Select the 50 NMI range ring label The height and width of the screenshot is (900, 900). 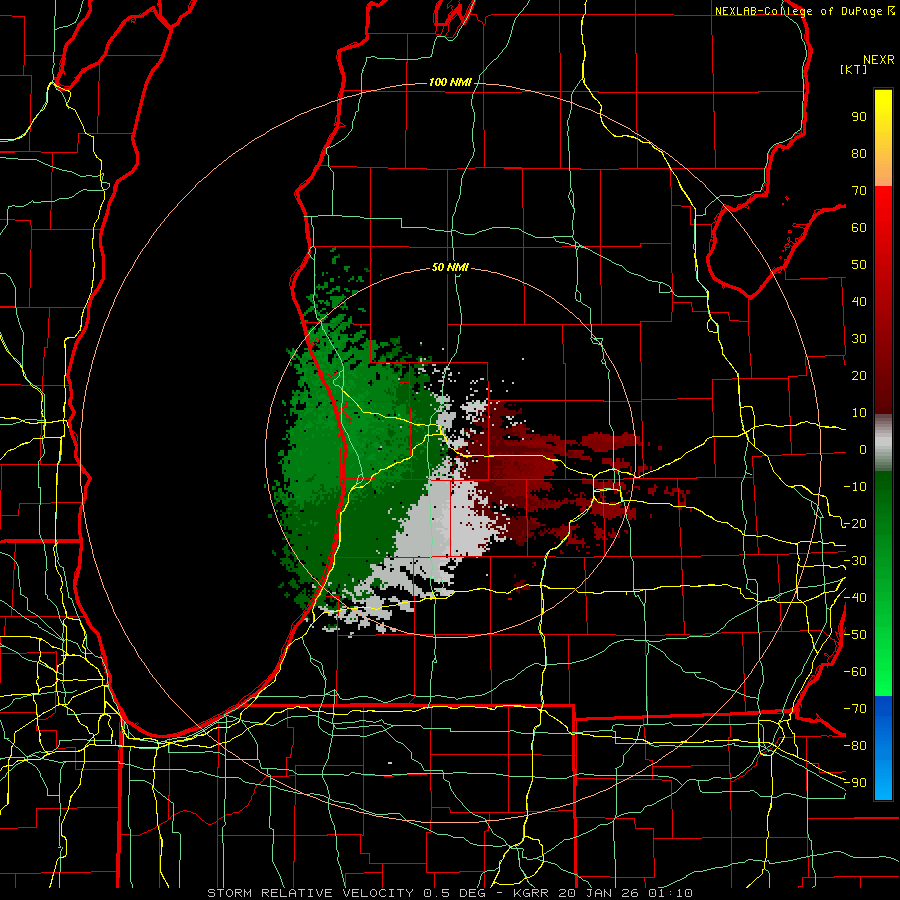click(450, 267)
